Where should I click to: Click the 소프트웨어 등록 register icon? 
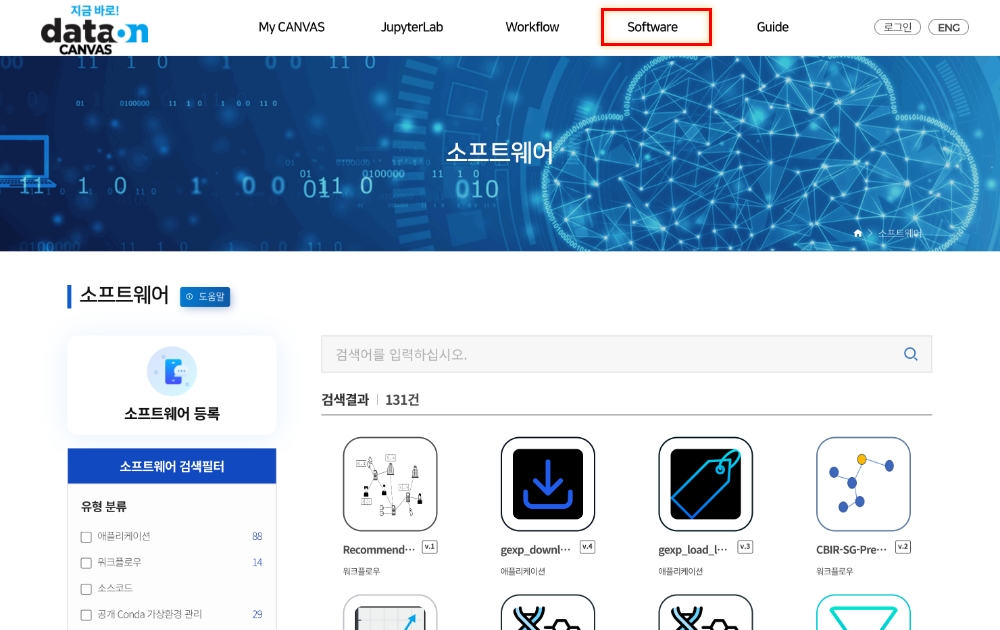(172, 371)
